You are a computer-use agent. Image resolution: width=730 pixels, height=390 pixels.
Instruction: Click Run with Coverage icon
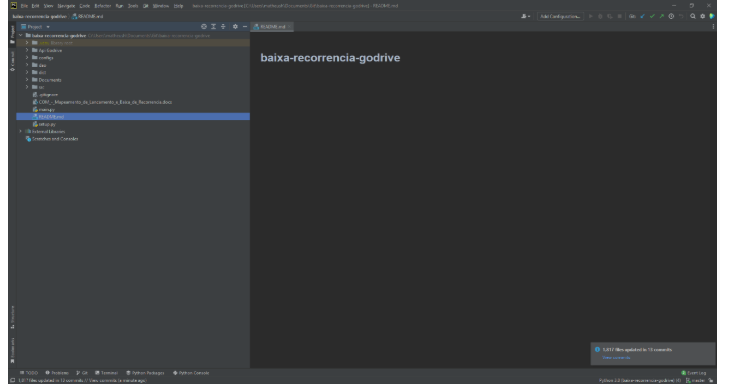609,16
